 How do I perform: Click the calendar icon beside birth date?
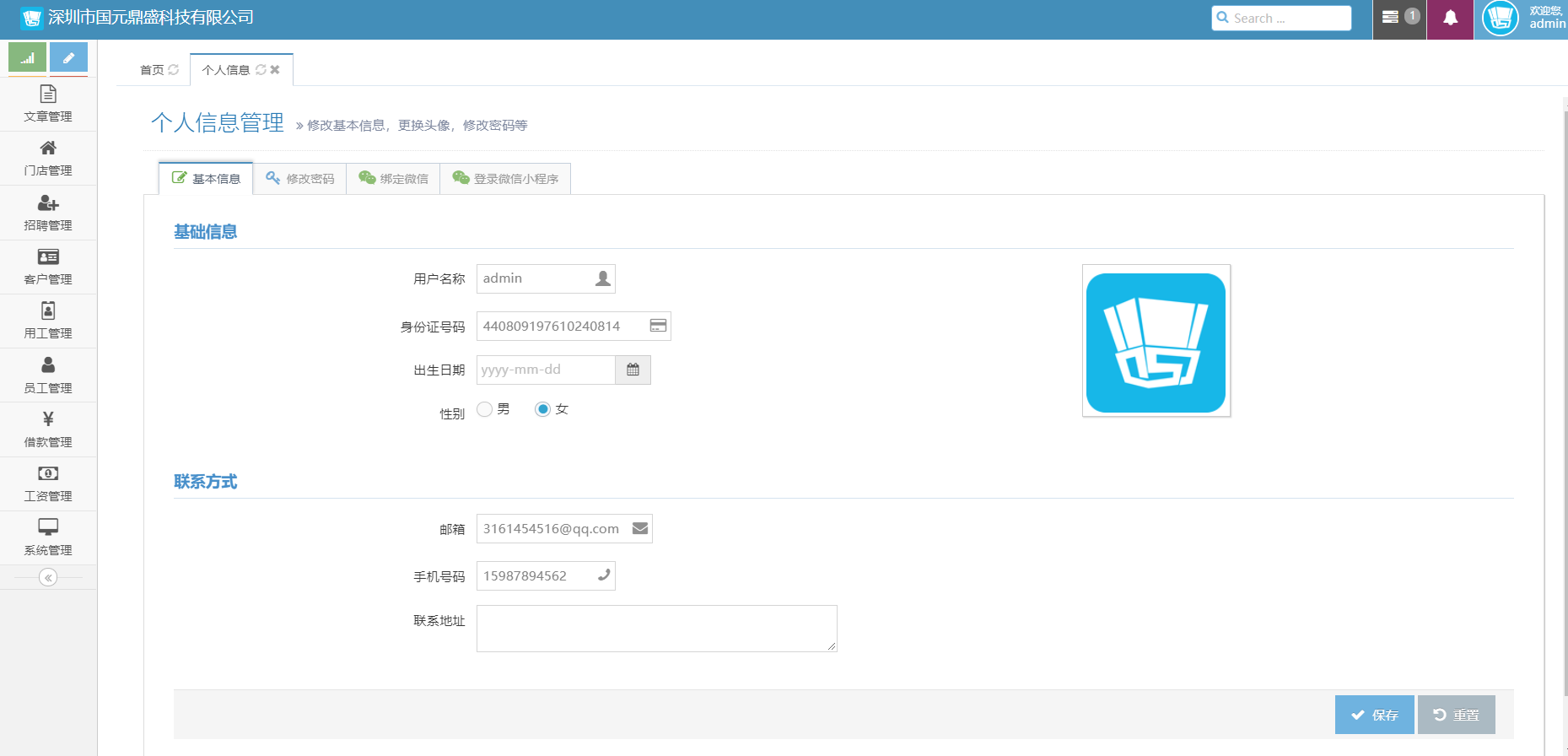[x=633, y=370]
